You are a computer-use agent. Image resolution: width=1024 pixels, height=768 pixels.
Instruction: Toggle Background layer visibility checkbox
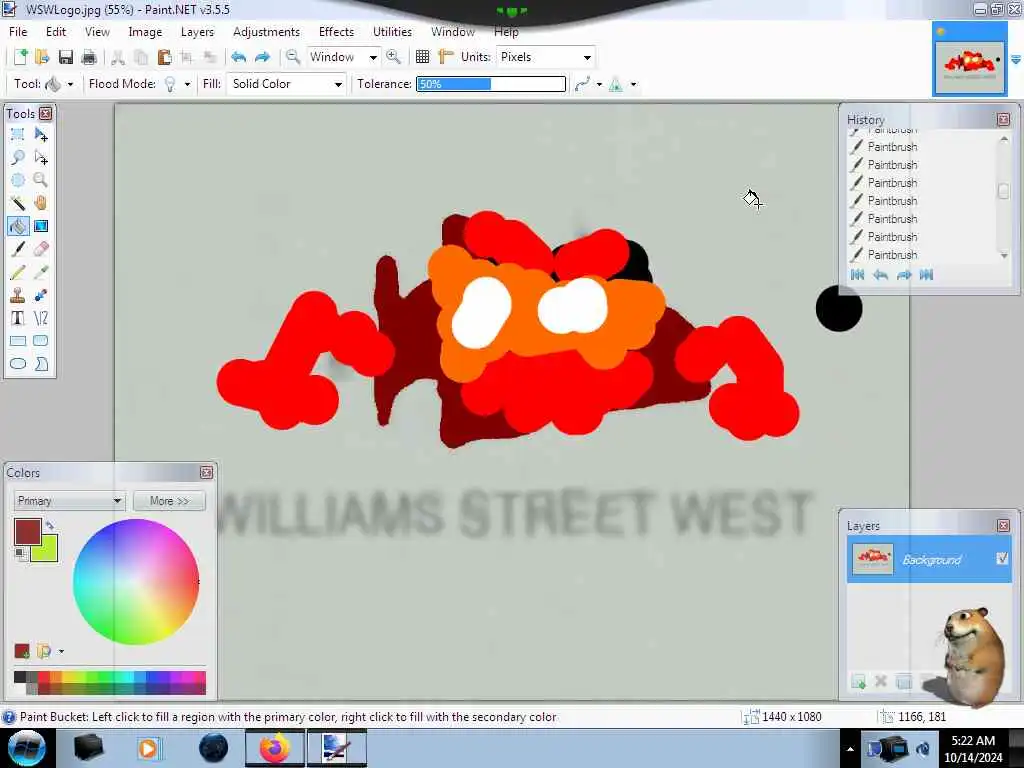coord(1002,558)
